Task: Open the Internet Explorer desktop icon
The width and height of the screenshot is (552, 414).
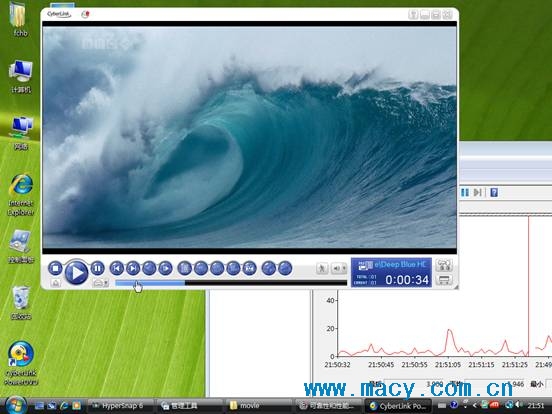Action: click(21, 195)
